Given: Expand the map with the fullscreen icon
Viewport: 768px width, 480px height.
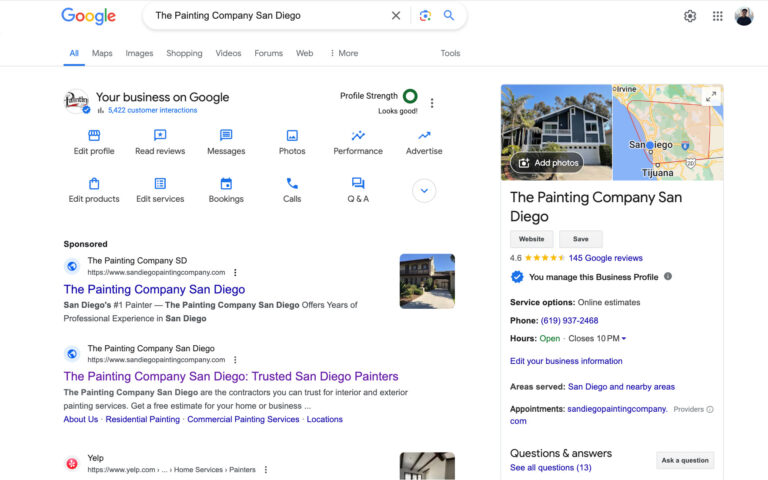Looking at the screenshot, I should click(x=711, y=96).
